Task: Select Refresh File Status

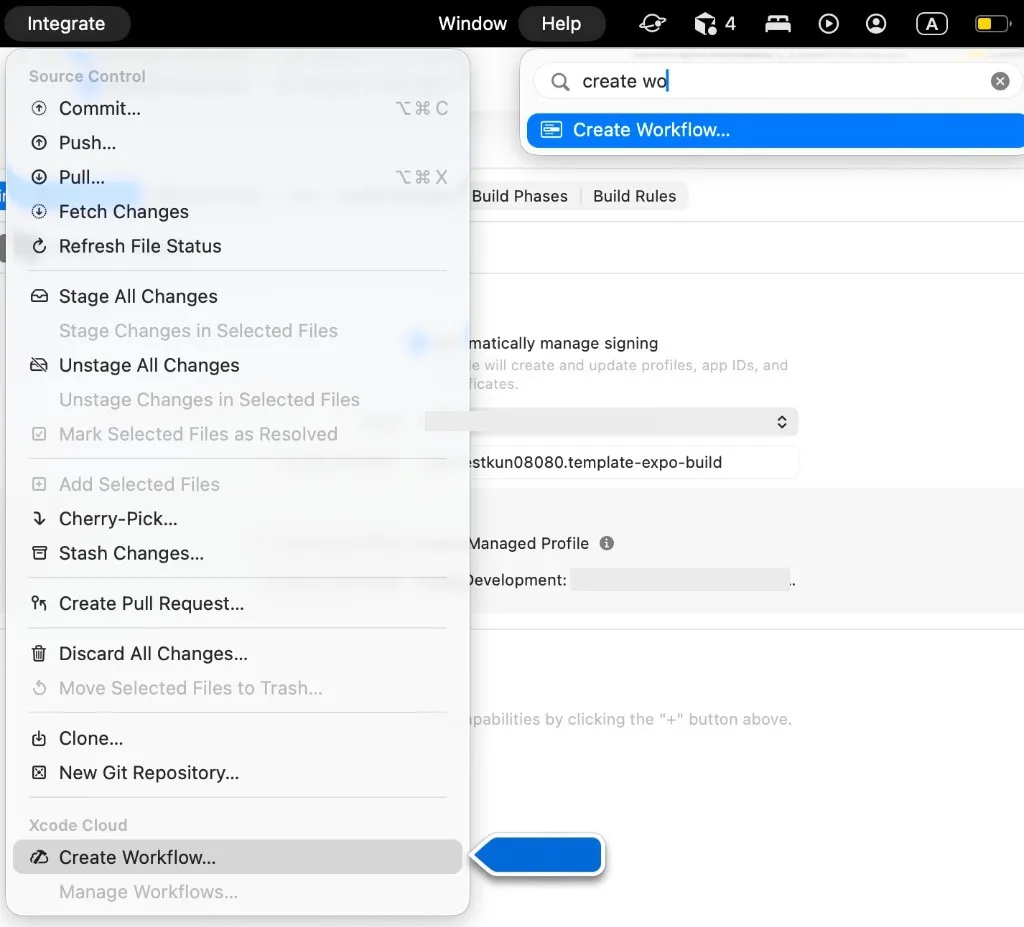Action: (237, 246)
